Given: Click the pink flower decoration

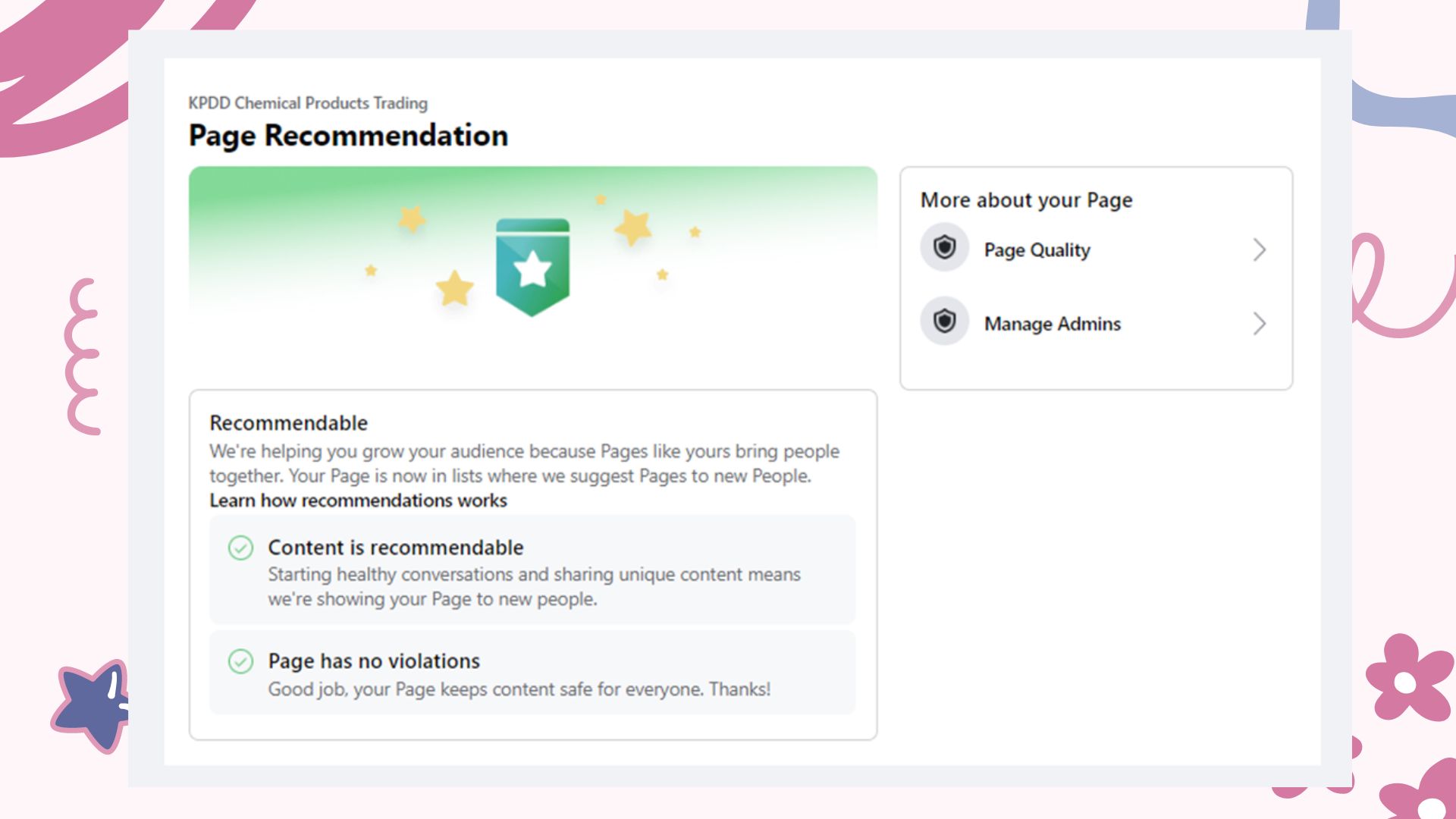Looking at the screenshot, I should pos(1407,679).
